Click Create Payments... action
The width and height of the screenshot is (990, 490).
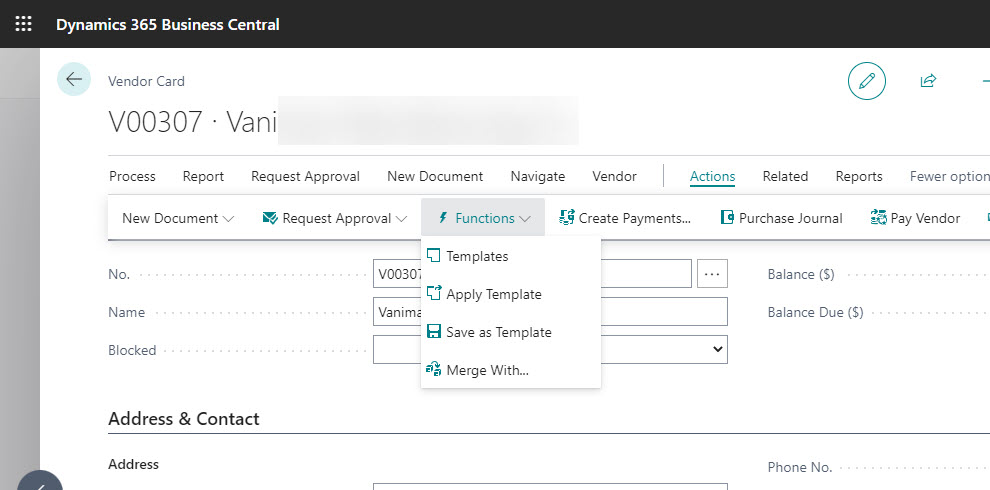[625, 218]
